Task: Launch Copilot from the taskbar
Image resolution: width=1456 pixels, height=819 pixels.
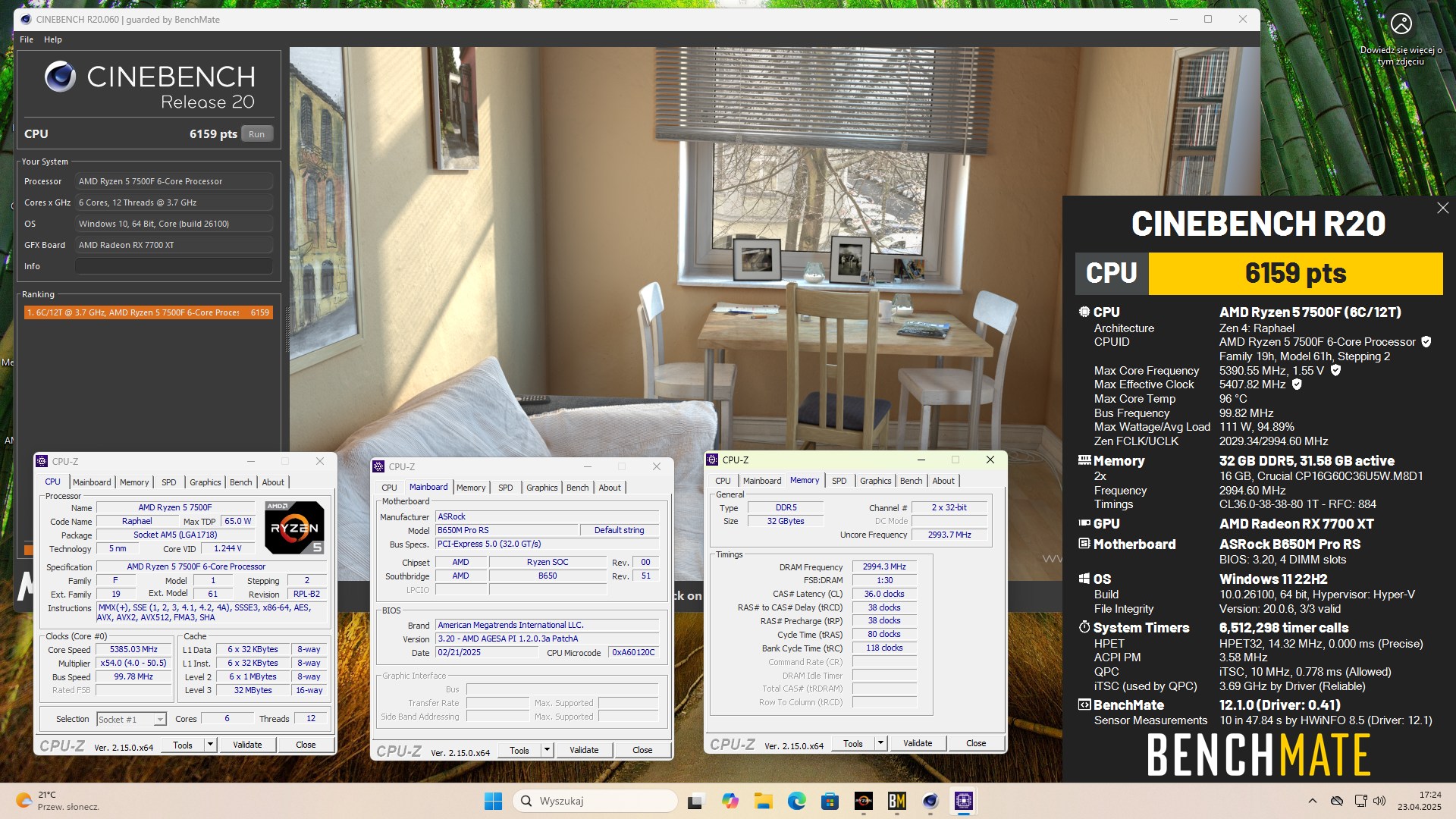Action: [730, 801]
